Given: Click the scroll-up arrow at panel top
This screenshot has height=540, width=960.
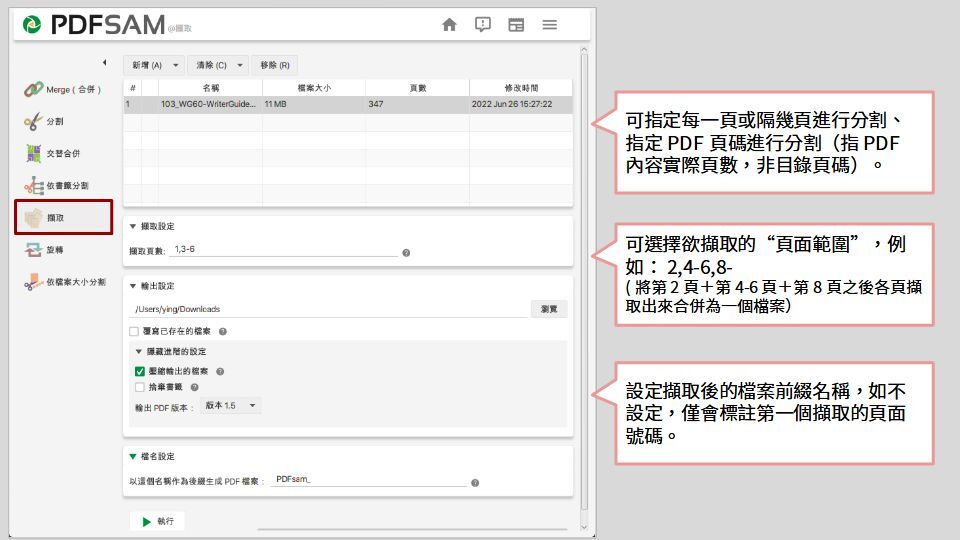Looking at the screenshot, I should tap(584, 50).
